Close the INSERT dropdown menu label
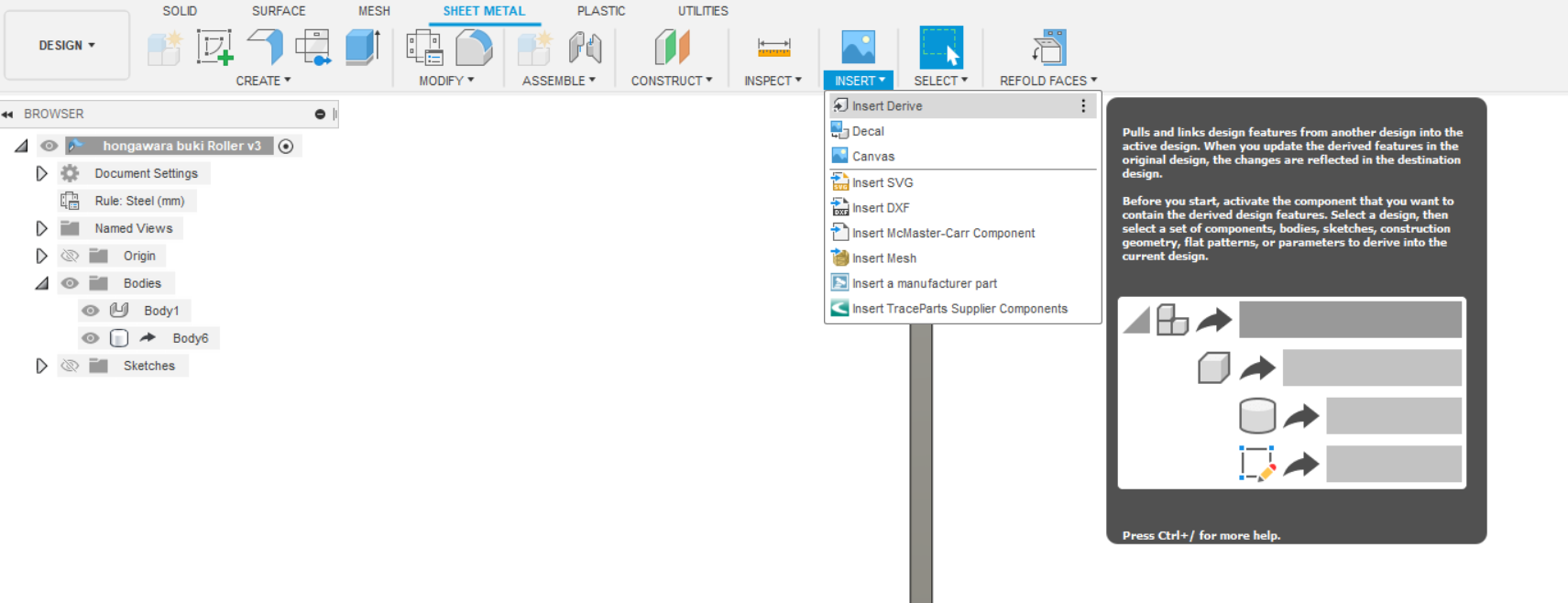1568x603 pixels. [859, 81]
